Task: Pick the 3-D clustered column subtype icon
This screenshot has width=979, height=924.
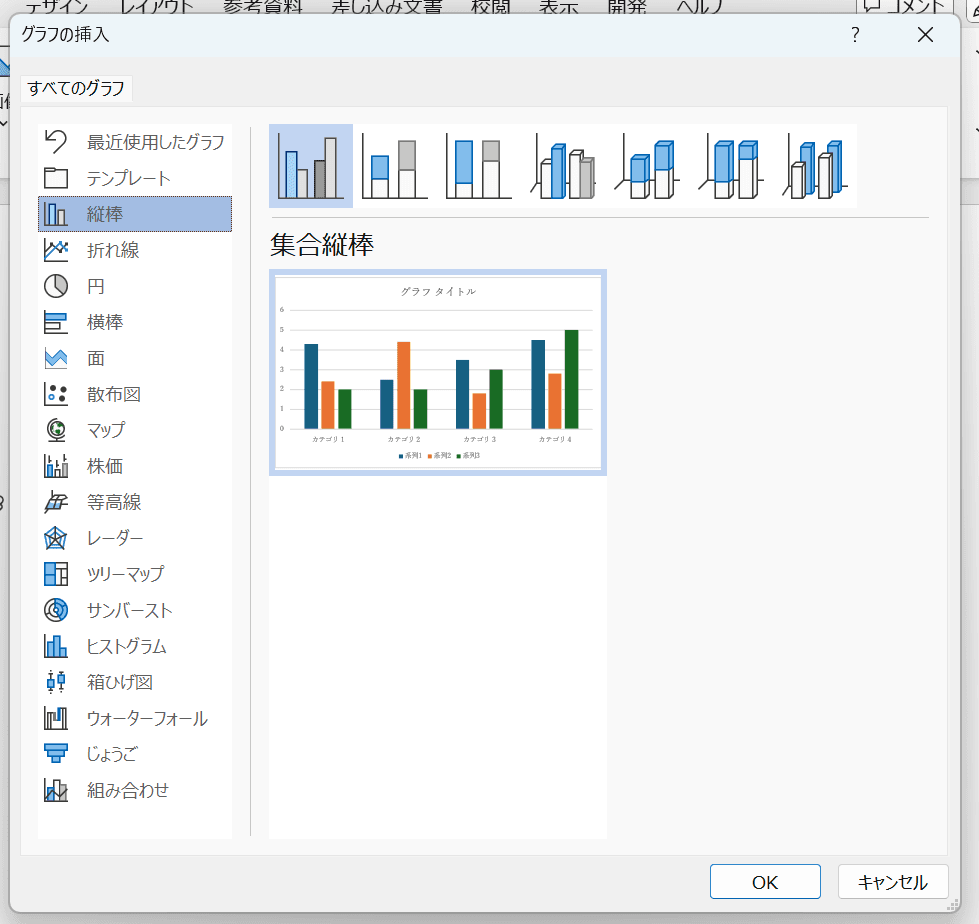Action: pyautogui.click(x=563, y=166)
